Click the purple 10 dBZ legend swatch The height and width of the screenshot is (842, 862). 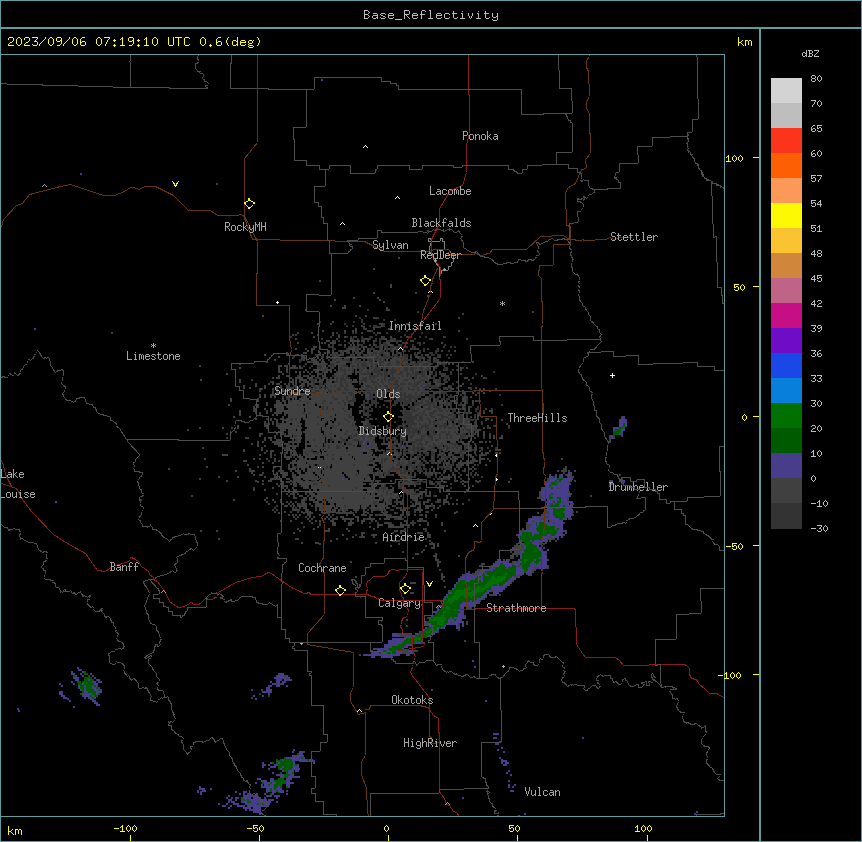(x=786, y=466)
